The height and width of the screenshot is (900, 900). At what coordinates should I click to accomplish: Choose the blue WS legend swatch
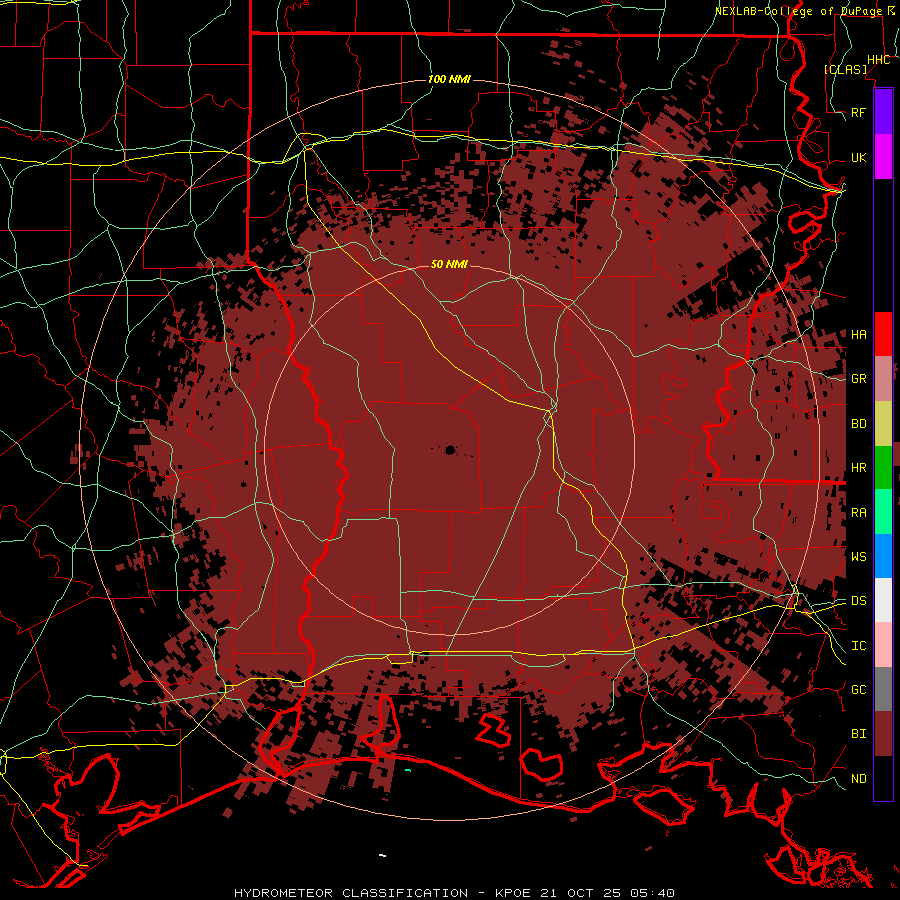pos(883,556)
